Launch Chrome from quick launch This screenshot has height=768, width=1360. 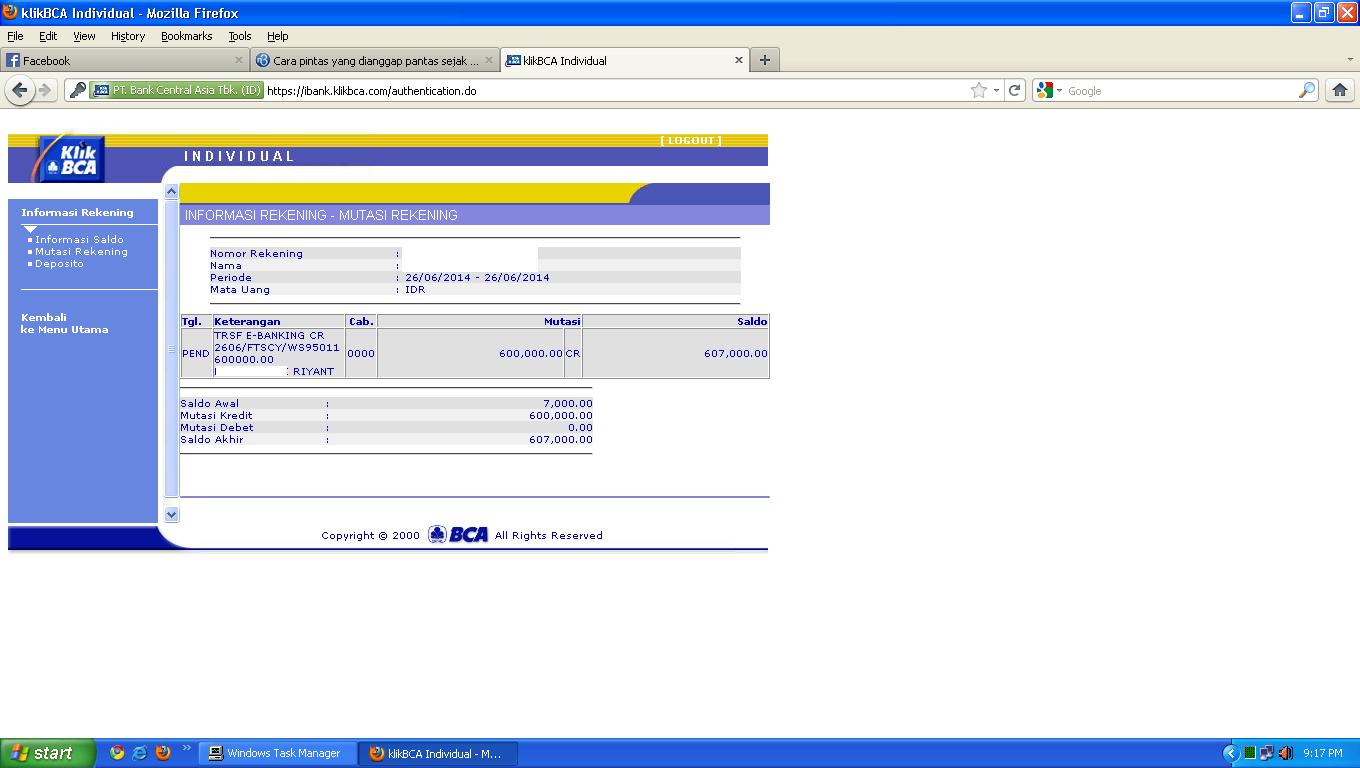coord(117,753)
